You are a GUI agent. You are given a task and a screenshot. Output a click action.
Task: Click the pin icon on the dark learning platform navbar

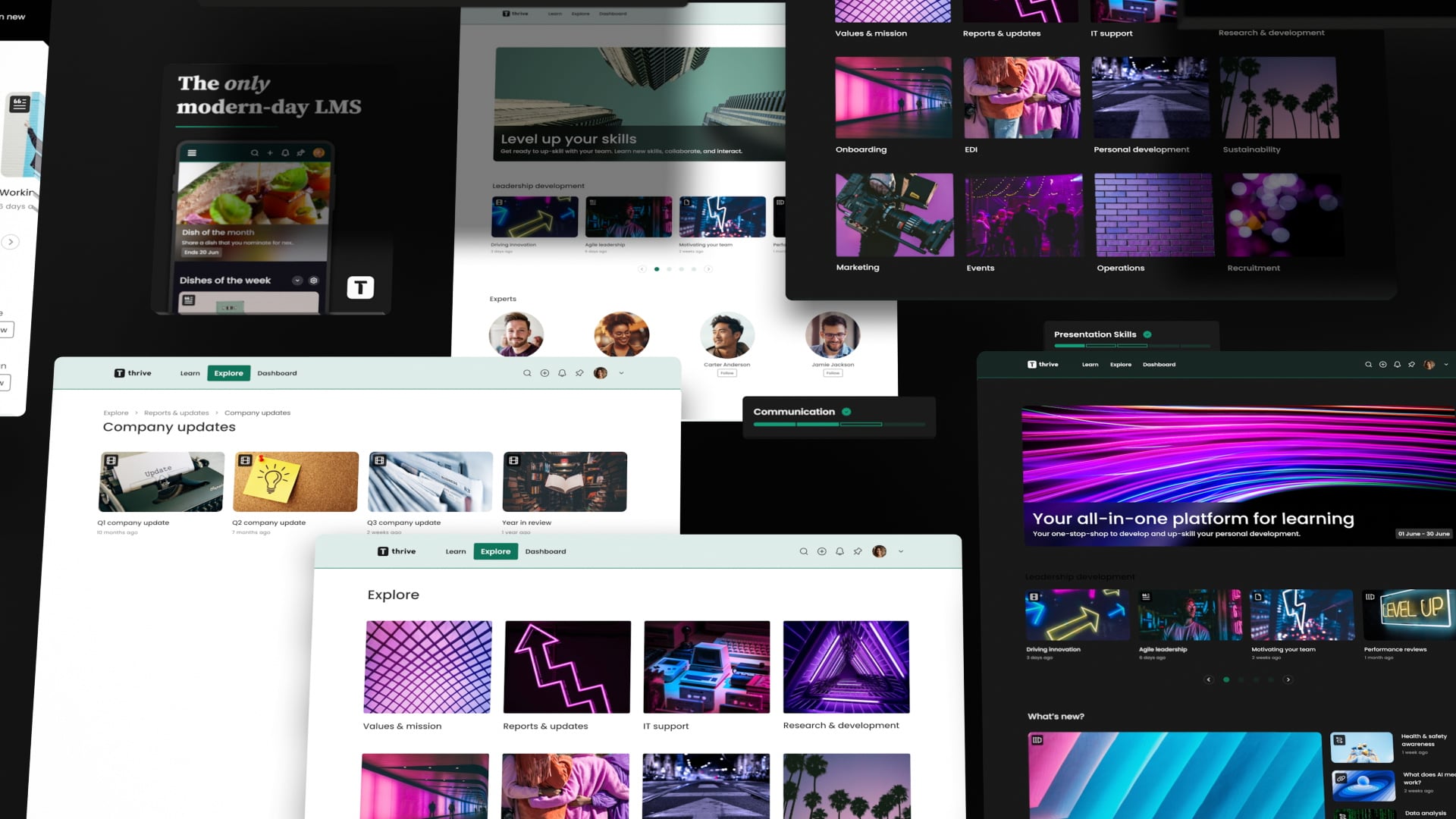[1411, 364]
